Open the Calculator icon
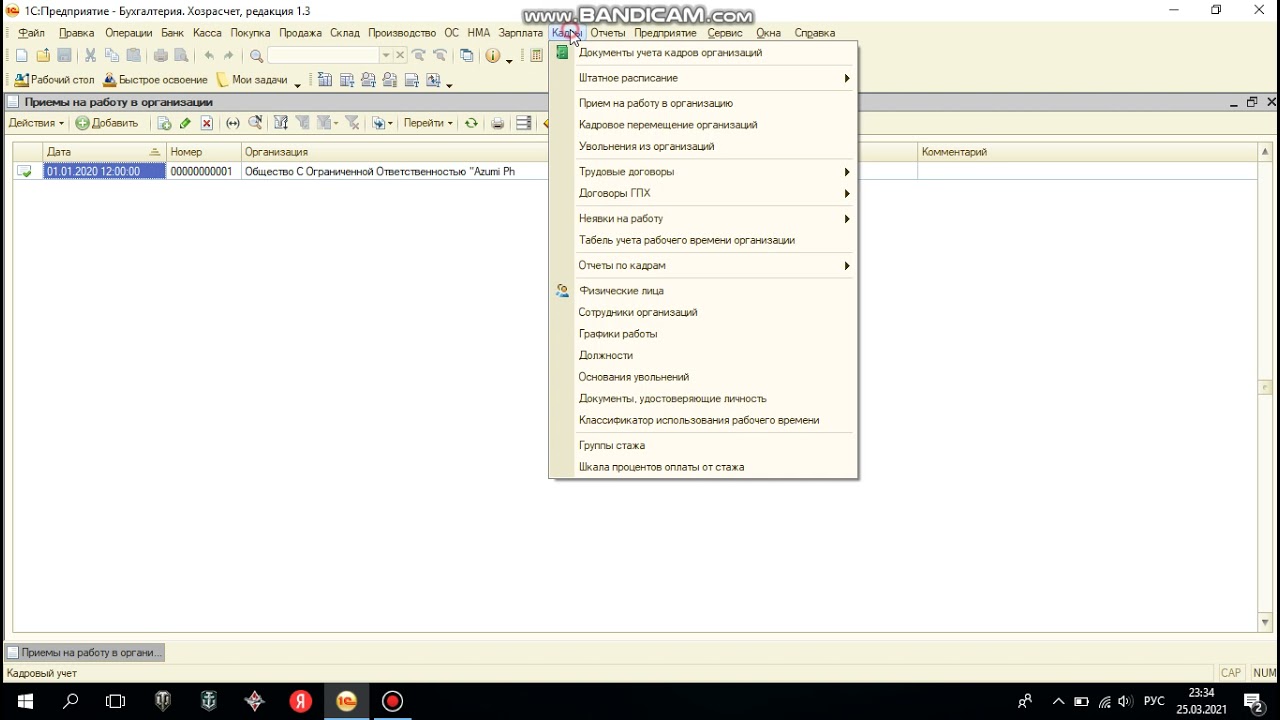 point(537,56)
